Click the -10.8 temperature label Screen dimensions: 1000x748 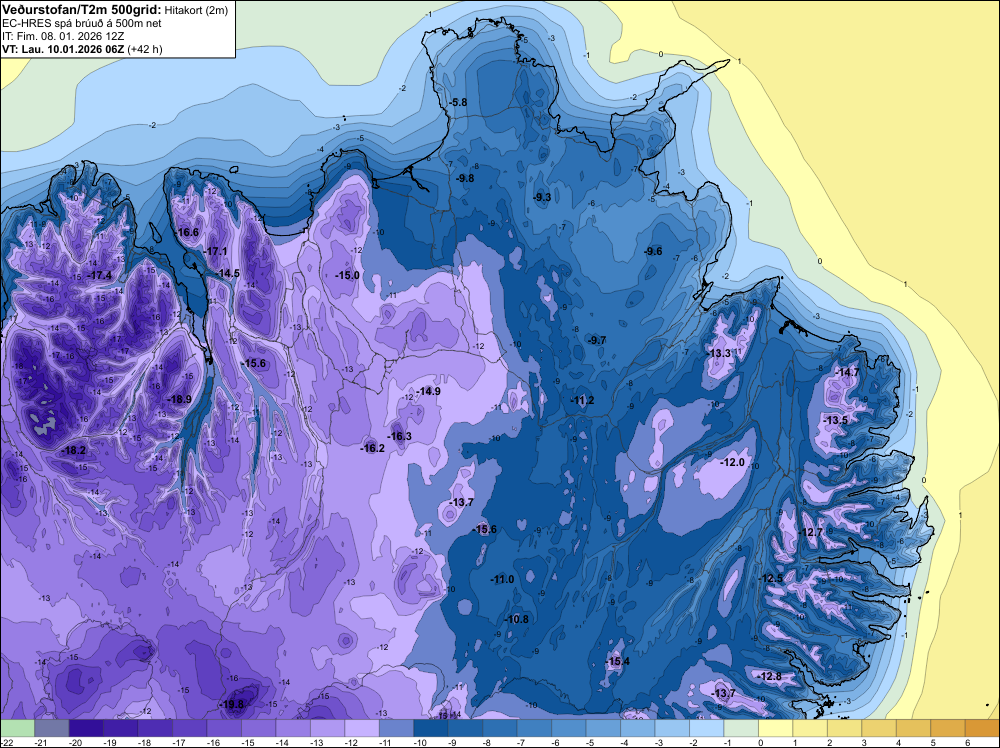click(x=517, y=619)
